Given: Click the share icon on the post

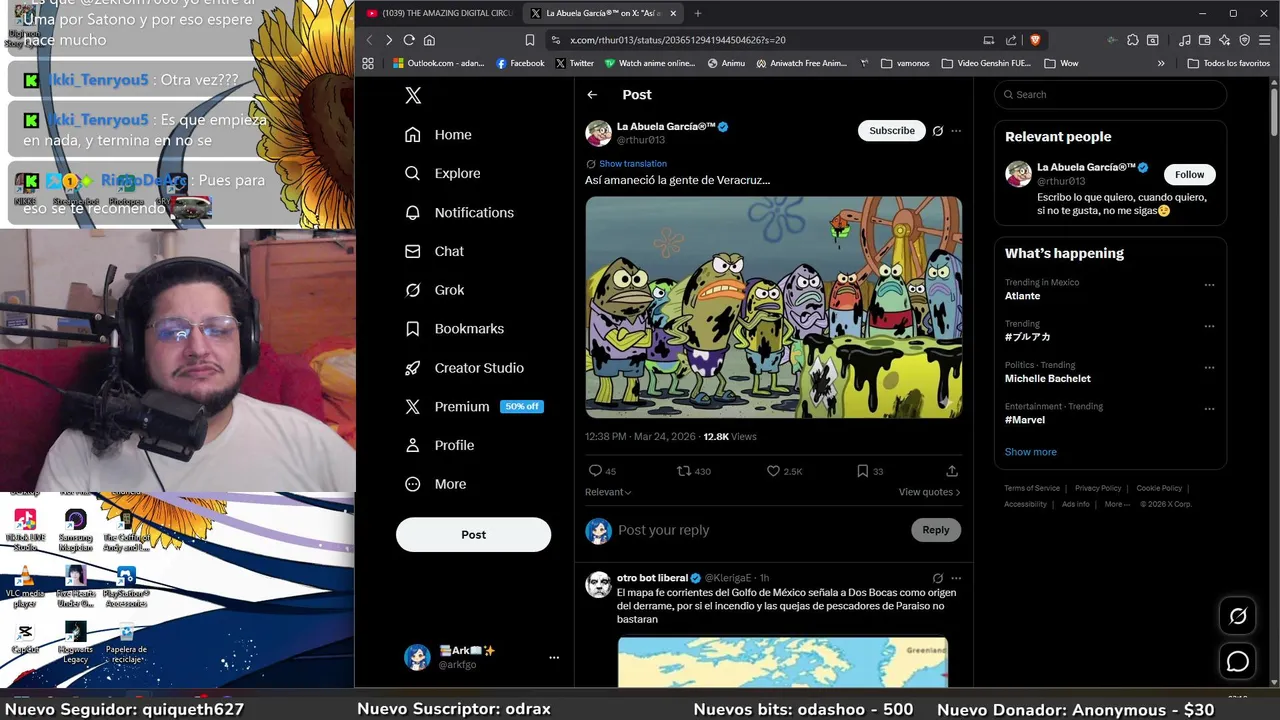Looking at the screenshot, I should 952,471.
